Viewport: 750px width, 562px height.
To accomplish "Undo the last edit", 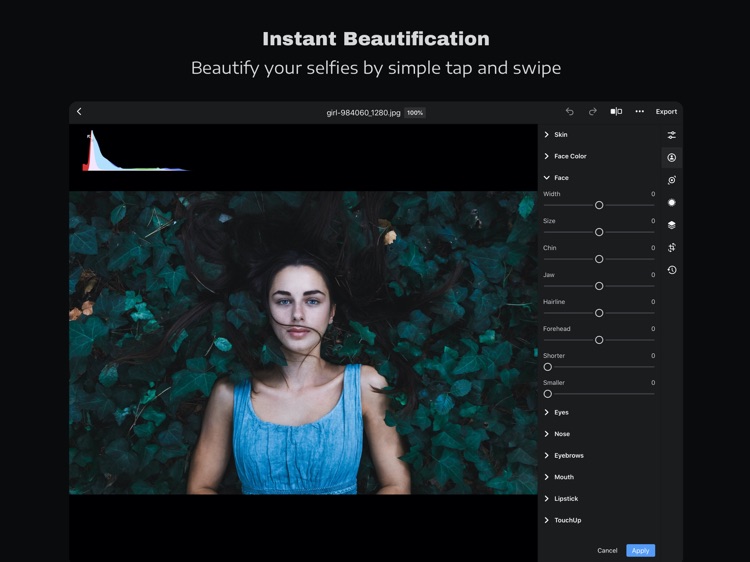I will click(569, 111).
